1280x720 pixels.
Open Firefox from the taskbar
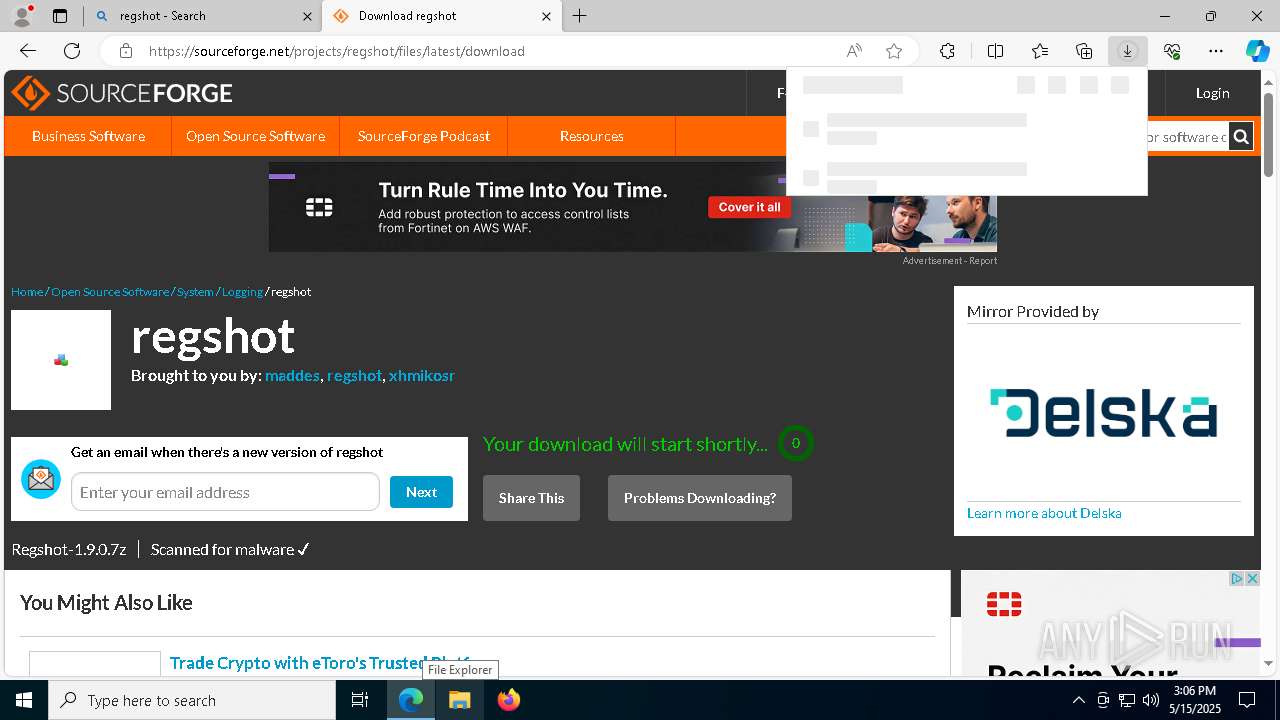509,700
